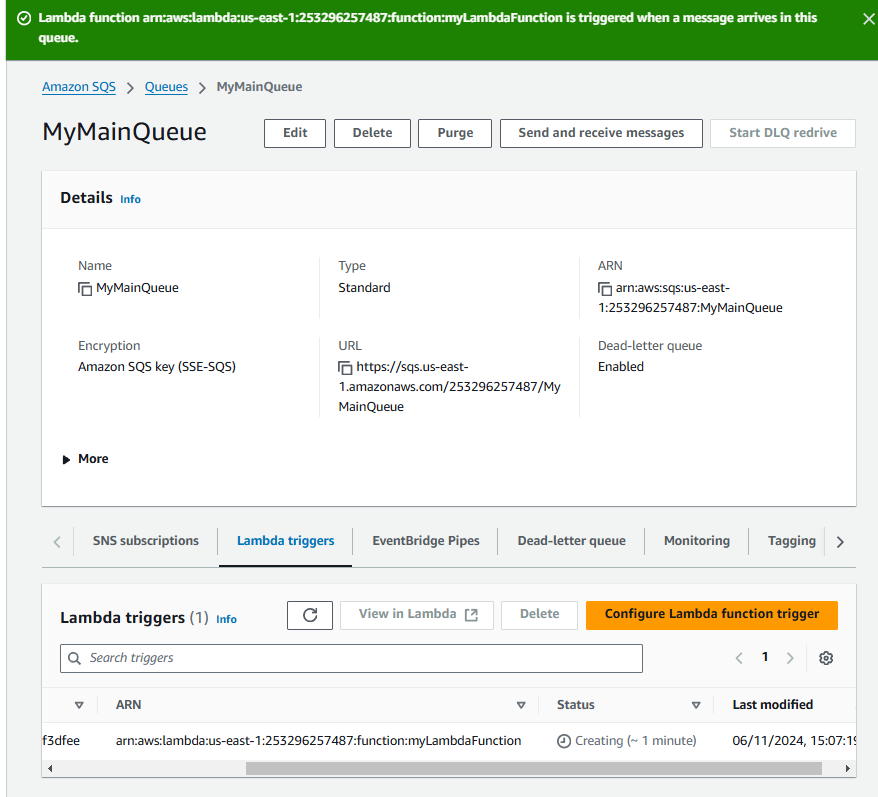Open the filter dropdown on the first trigger column
This screenshot has width=878, height=797.
point(79,705)
